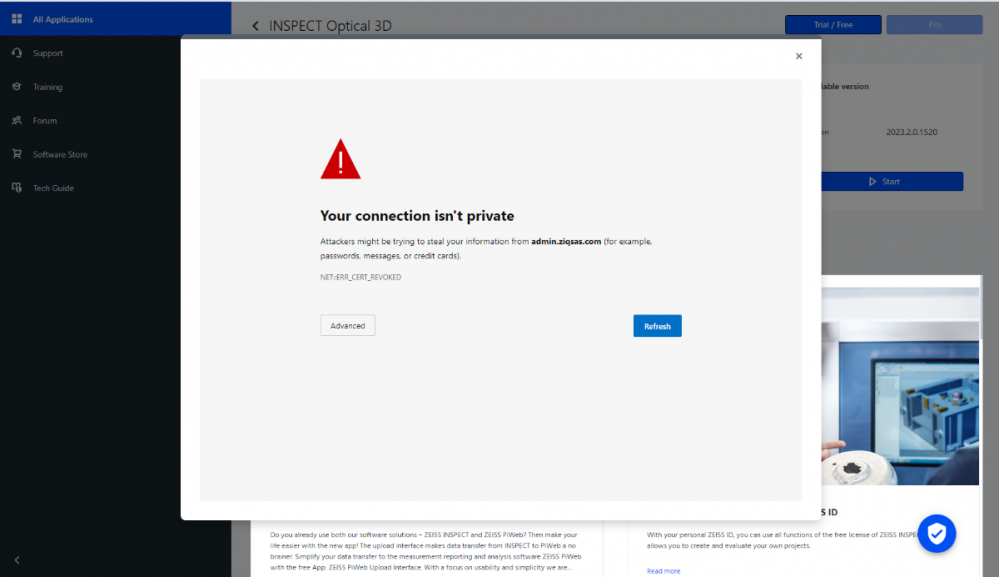Collapse the sidebar with bottom-left chevron
999x577 pixels.
click(x=17, y=560)
